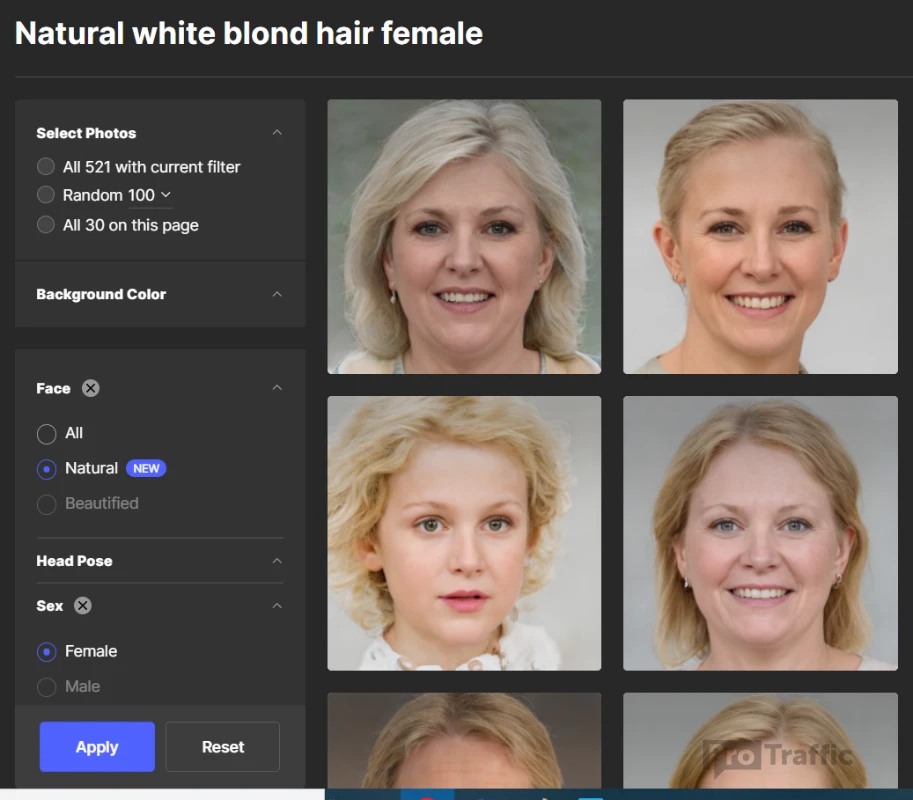The width and height of the screenshot is (913, 800).
Task: Choose the Beautified face radio button
Action: coord(47,504)
